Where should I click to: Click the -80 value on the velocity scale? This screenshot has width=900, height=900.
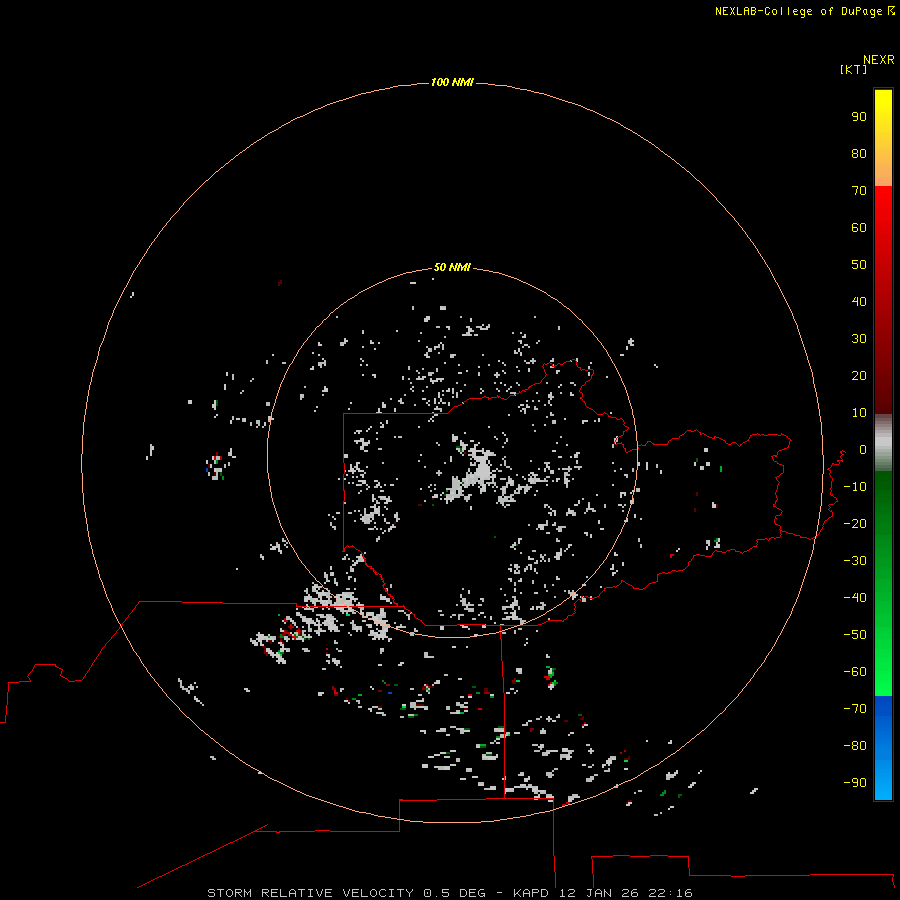[855, 746]
